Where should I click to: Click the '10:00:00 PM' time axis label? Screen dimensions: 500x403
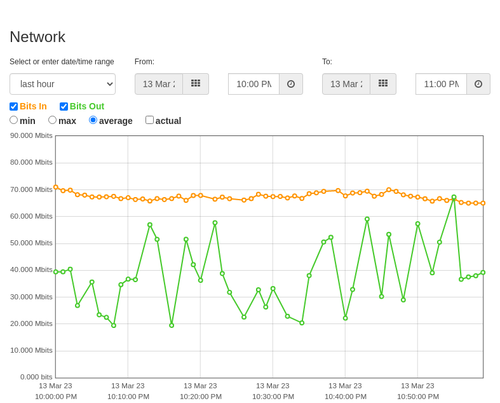click(x=56, y=397)
